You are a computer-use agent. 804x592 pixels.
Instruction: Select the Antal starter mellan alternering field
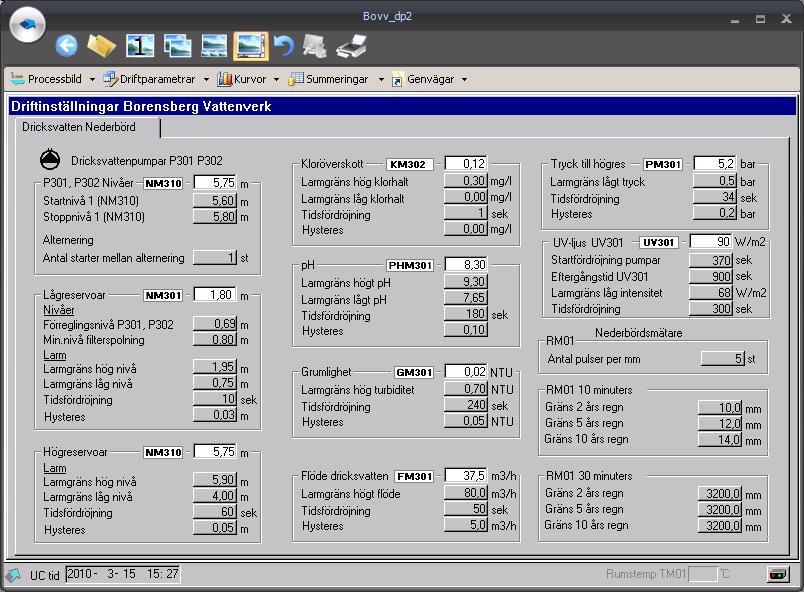[214, 257]
